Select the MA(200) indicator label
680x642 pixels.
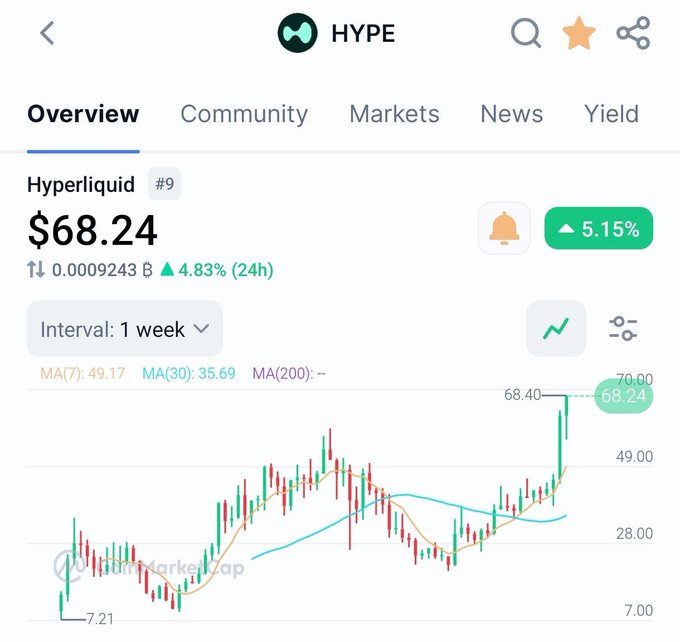(x=289, y=373)
